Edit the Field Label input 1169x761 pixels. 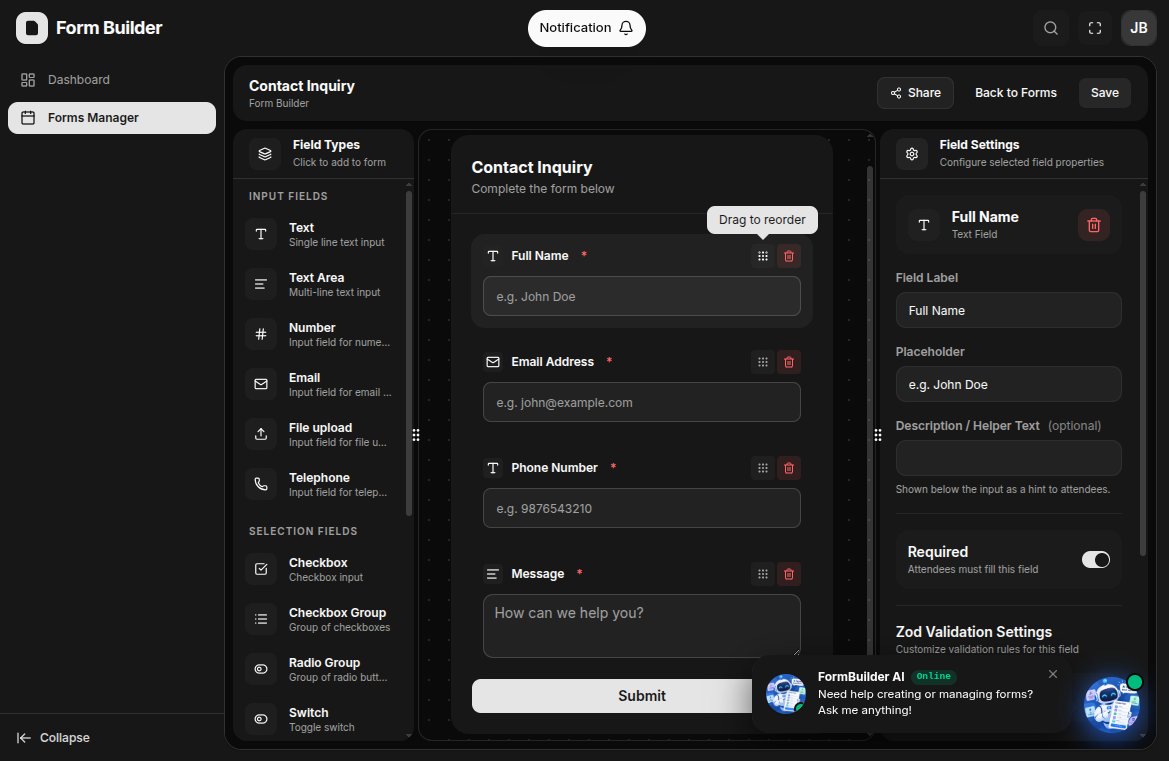click(1008, 310)
